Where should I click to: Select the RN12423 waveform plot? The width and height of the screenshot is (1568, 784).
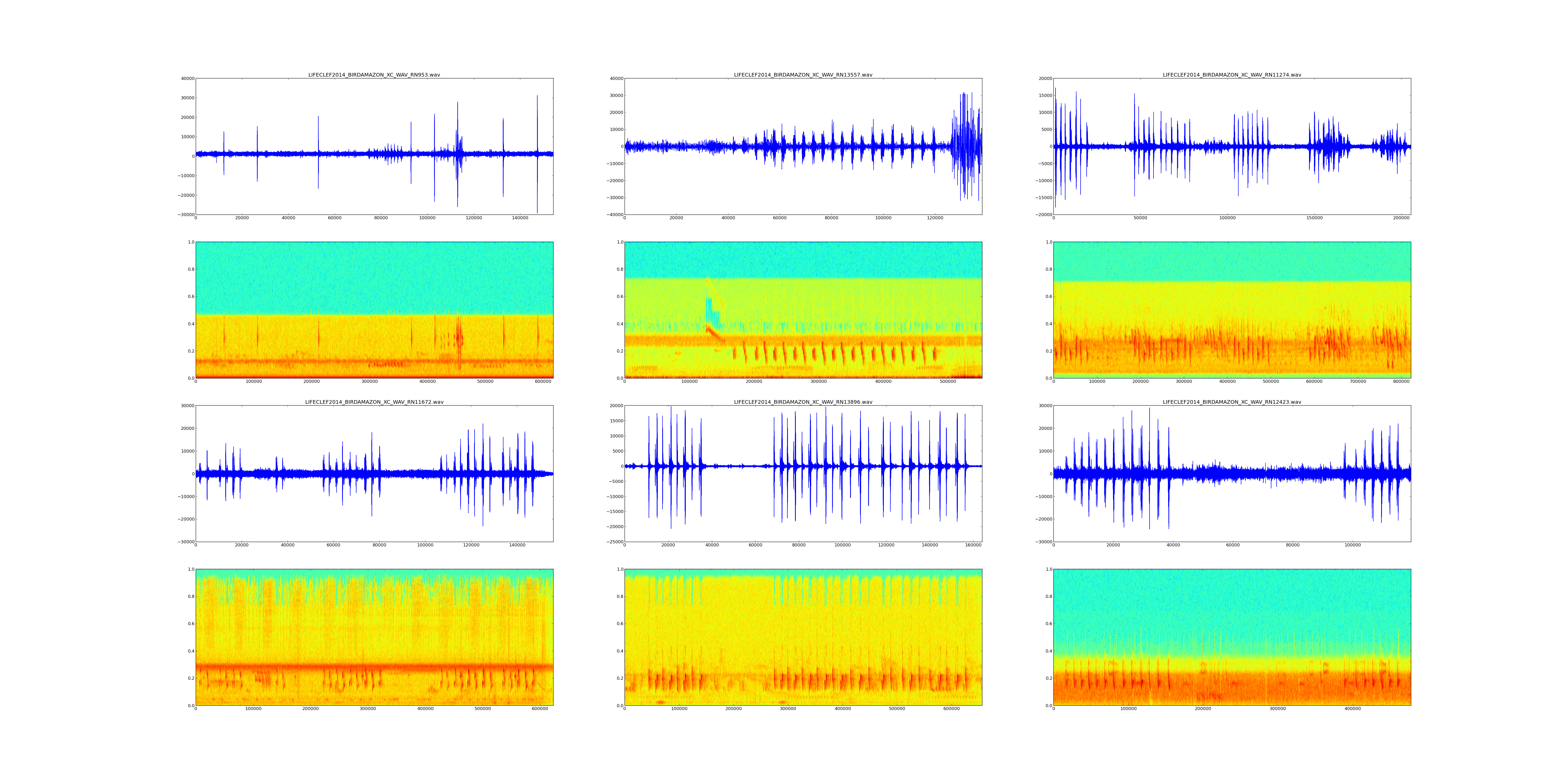pyautogui.click(x=1231, y=473)
